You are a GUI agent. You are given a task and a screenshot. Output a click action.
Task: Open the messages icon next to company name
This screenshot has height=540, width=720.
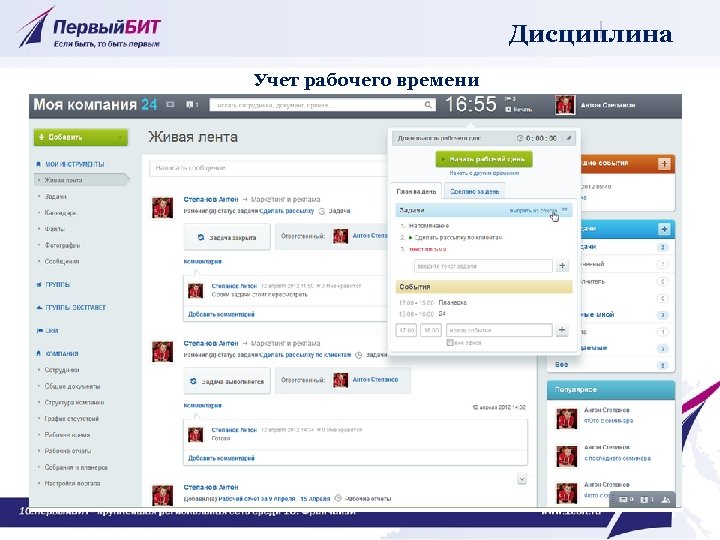tap(170, 105)
